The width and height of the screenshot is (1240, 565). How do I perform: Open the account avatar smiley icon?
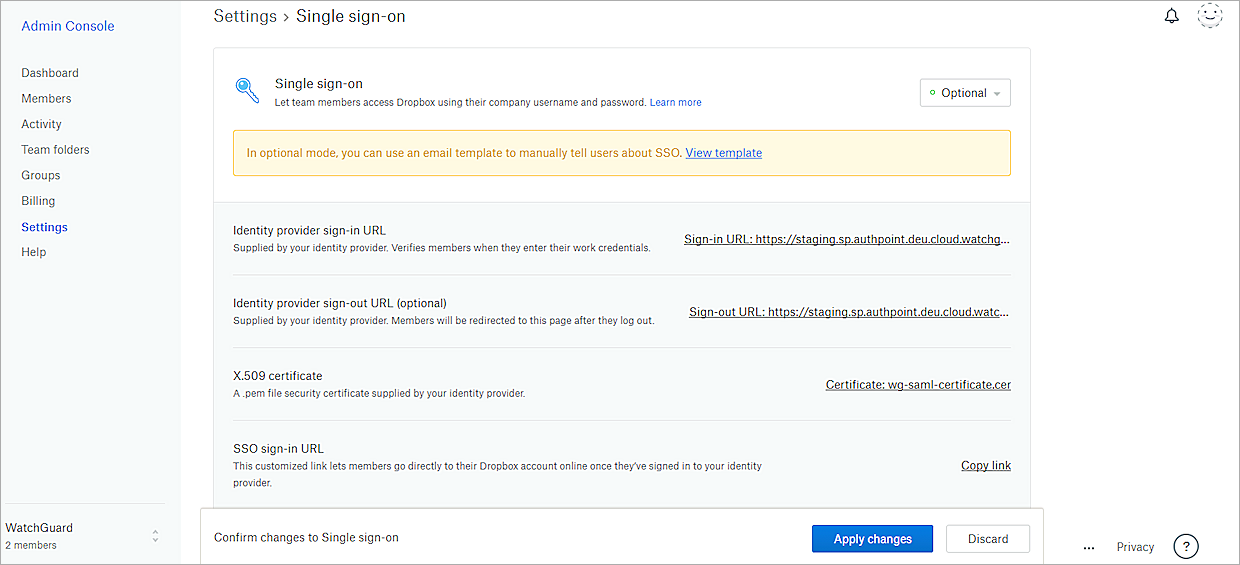(1210, 16)
